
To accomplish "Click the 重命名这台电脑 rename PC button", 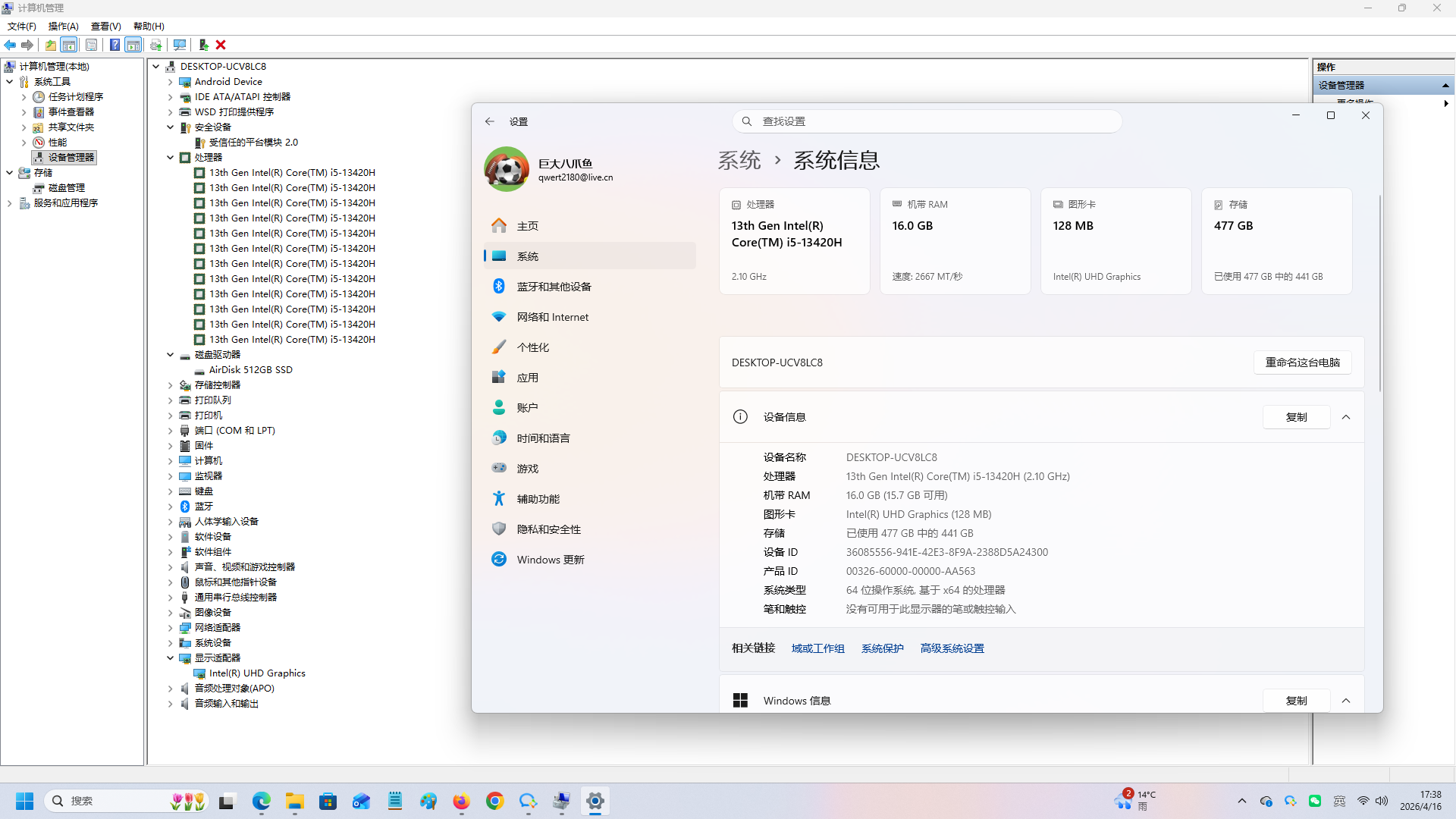I will coord(1302,362).
